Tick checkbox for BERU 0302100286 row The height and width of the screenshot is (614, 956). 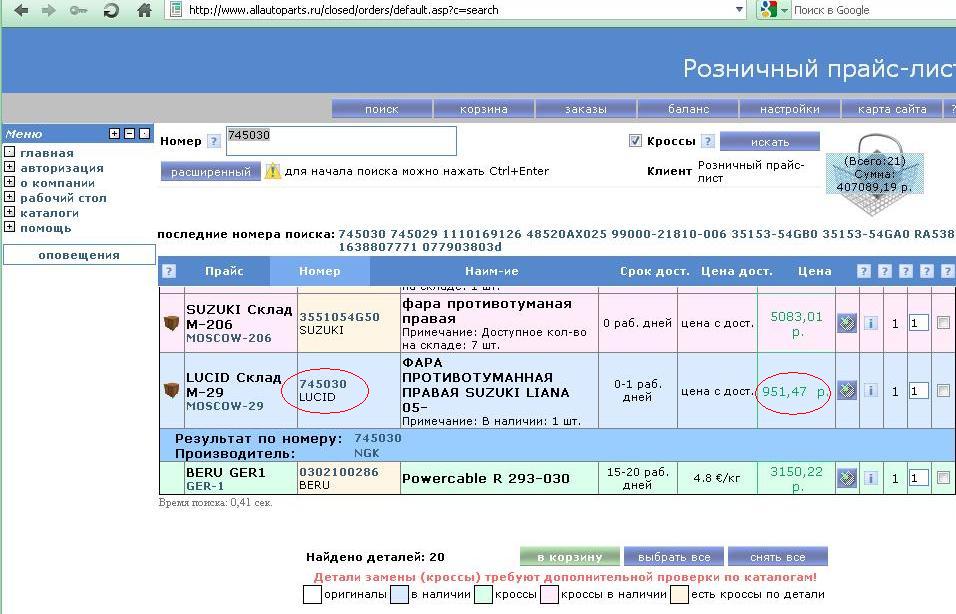[943, 478]
